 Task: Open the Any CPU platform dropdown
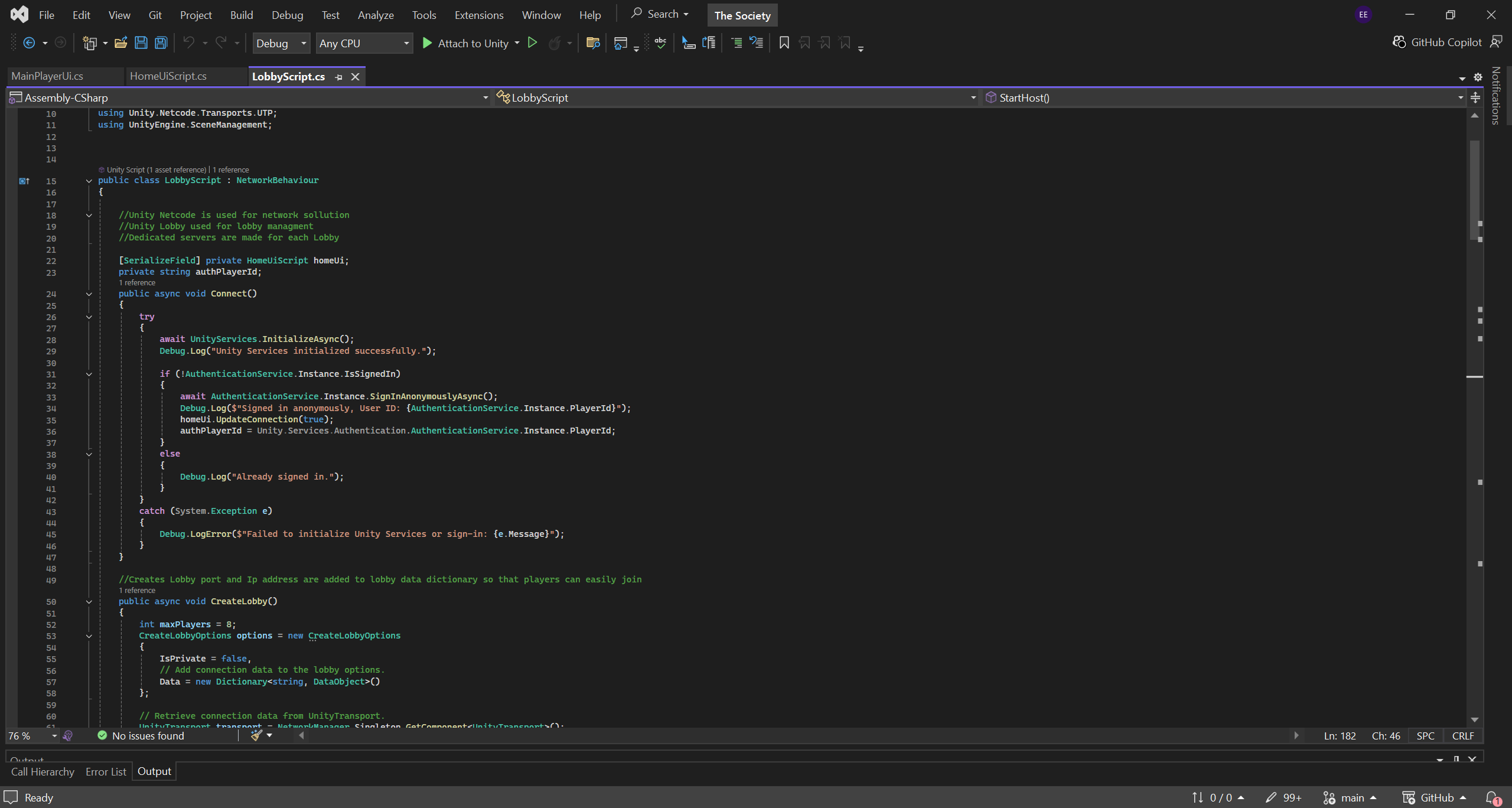click(x=364, y=43)
